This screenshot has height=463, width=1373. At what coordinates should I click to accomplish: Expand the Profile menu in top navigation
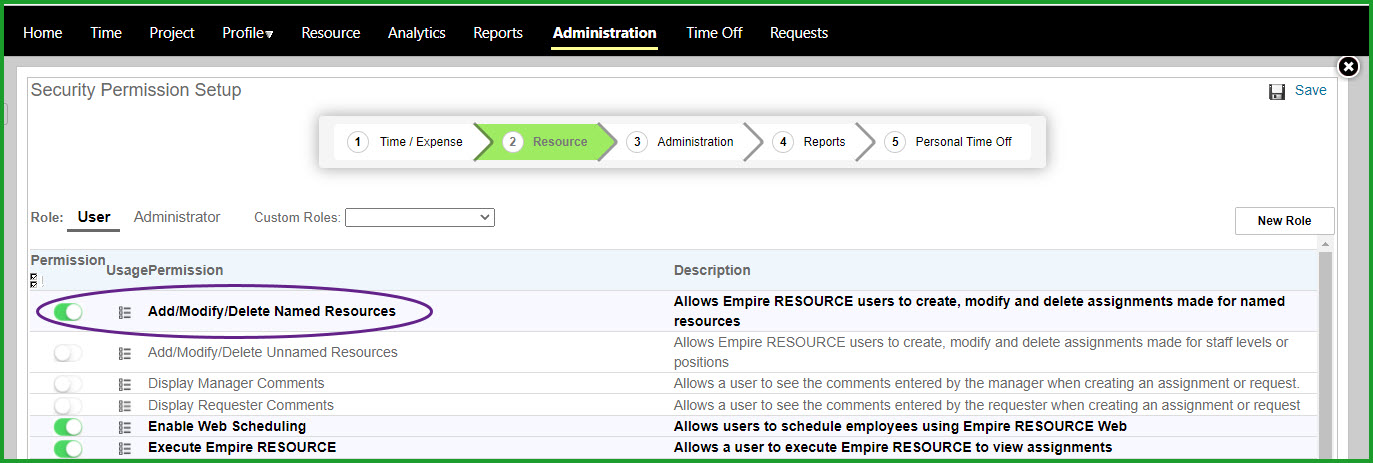pos(248,33)
